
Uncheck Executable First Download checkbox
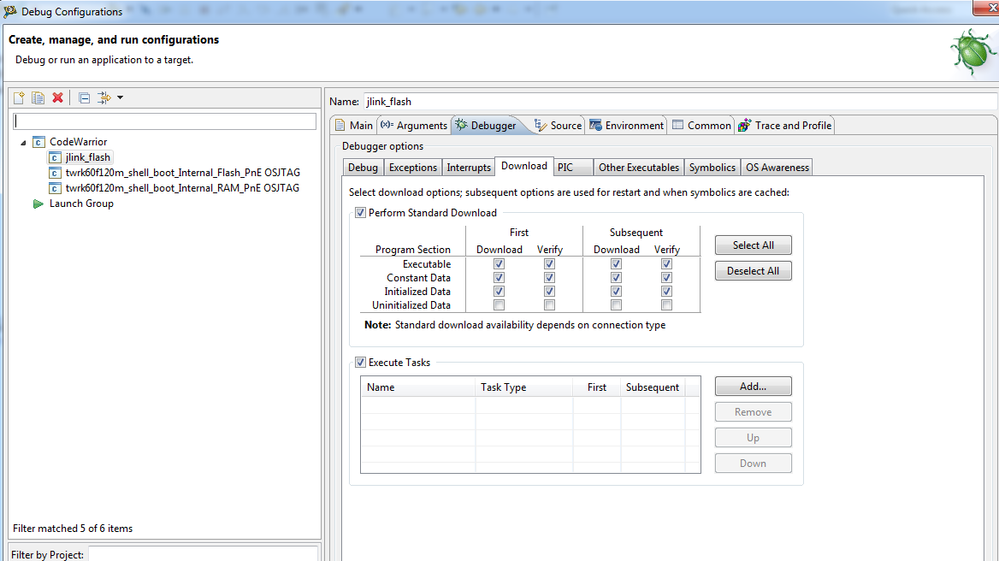pyautogui.click(x=499, y=264)
